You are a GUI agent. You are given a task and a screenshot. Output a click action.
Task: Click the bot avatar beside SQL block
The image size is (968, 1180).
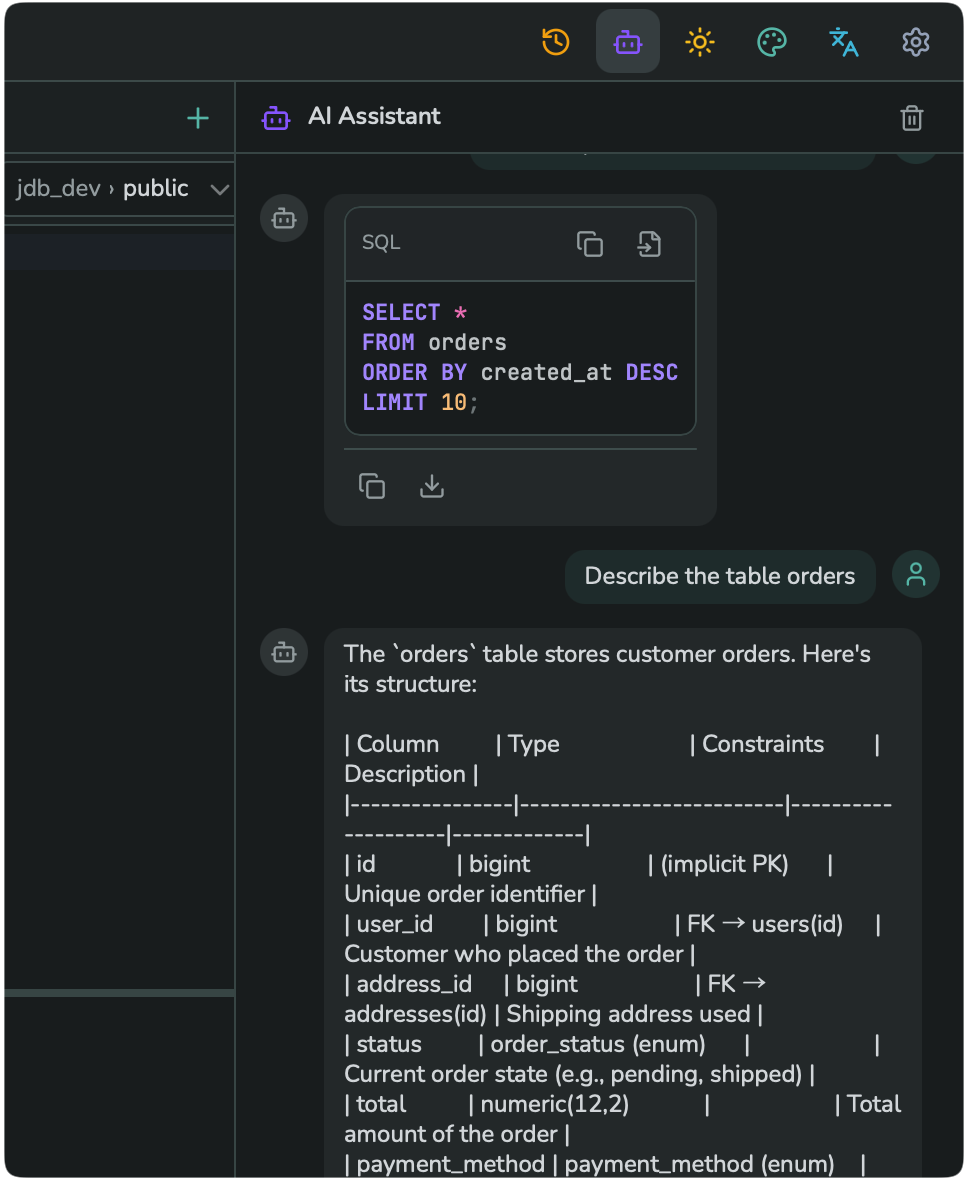point(284,218)
